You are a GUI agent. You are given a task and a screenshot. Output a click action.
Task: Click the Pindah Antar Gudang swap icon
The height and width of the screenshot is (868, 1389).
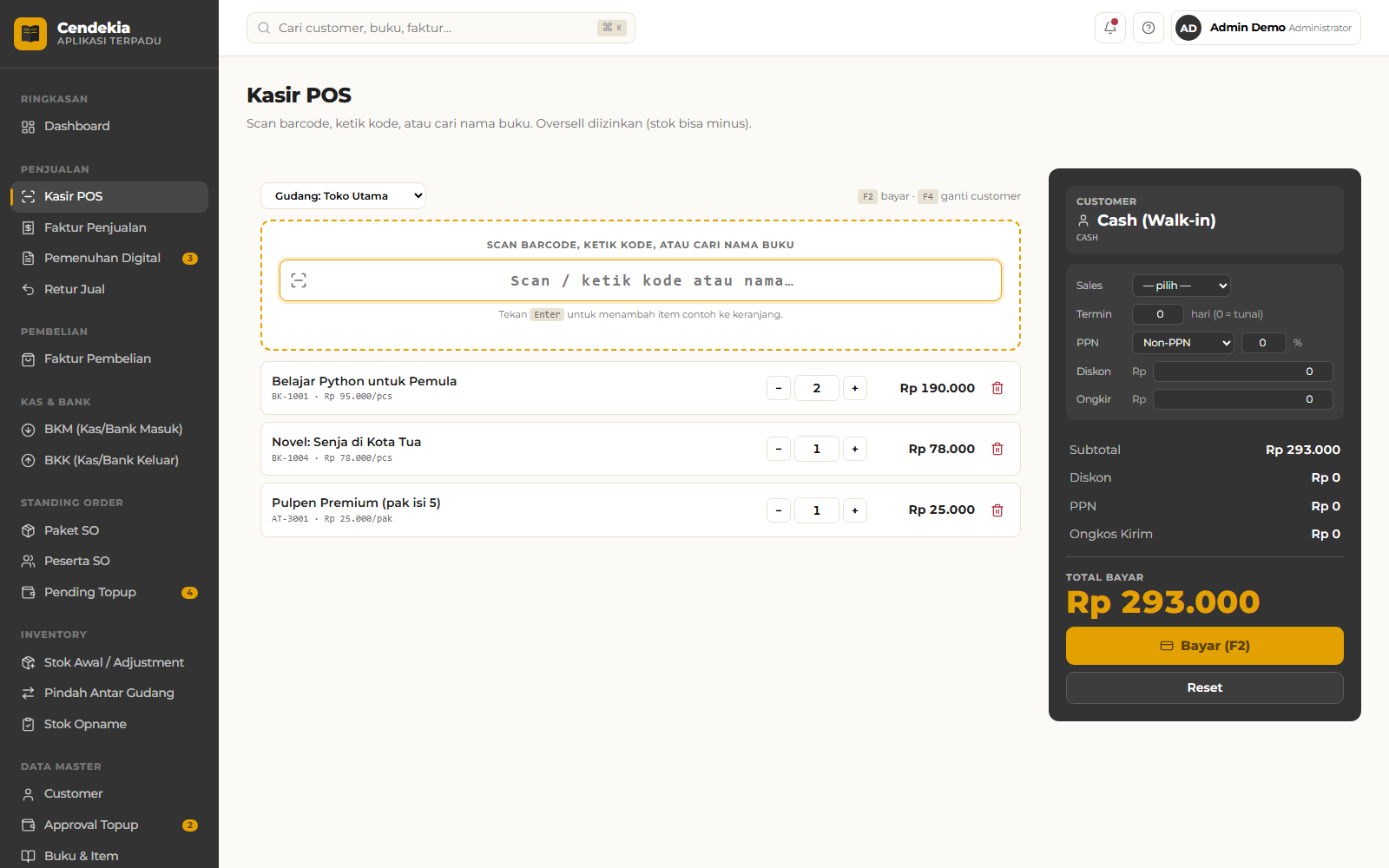(28, 693)
